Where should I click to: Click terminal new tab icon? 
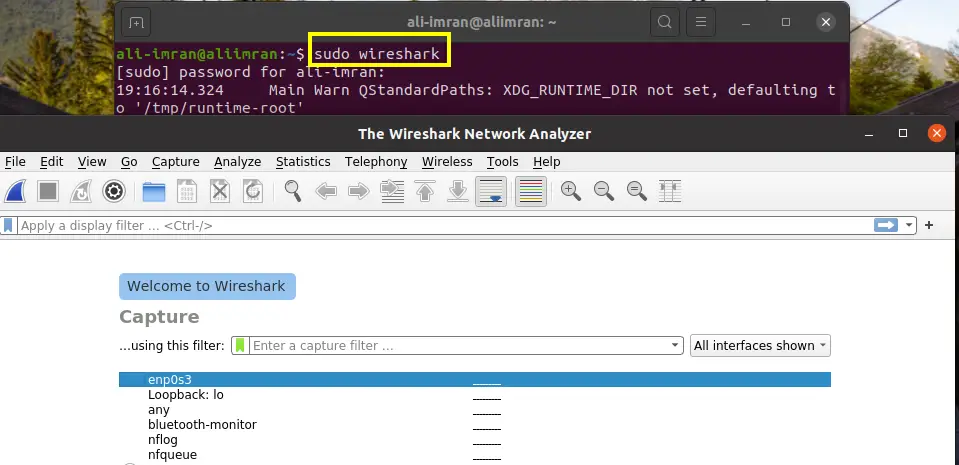click(136, 23)
